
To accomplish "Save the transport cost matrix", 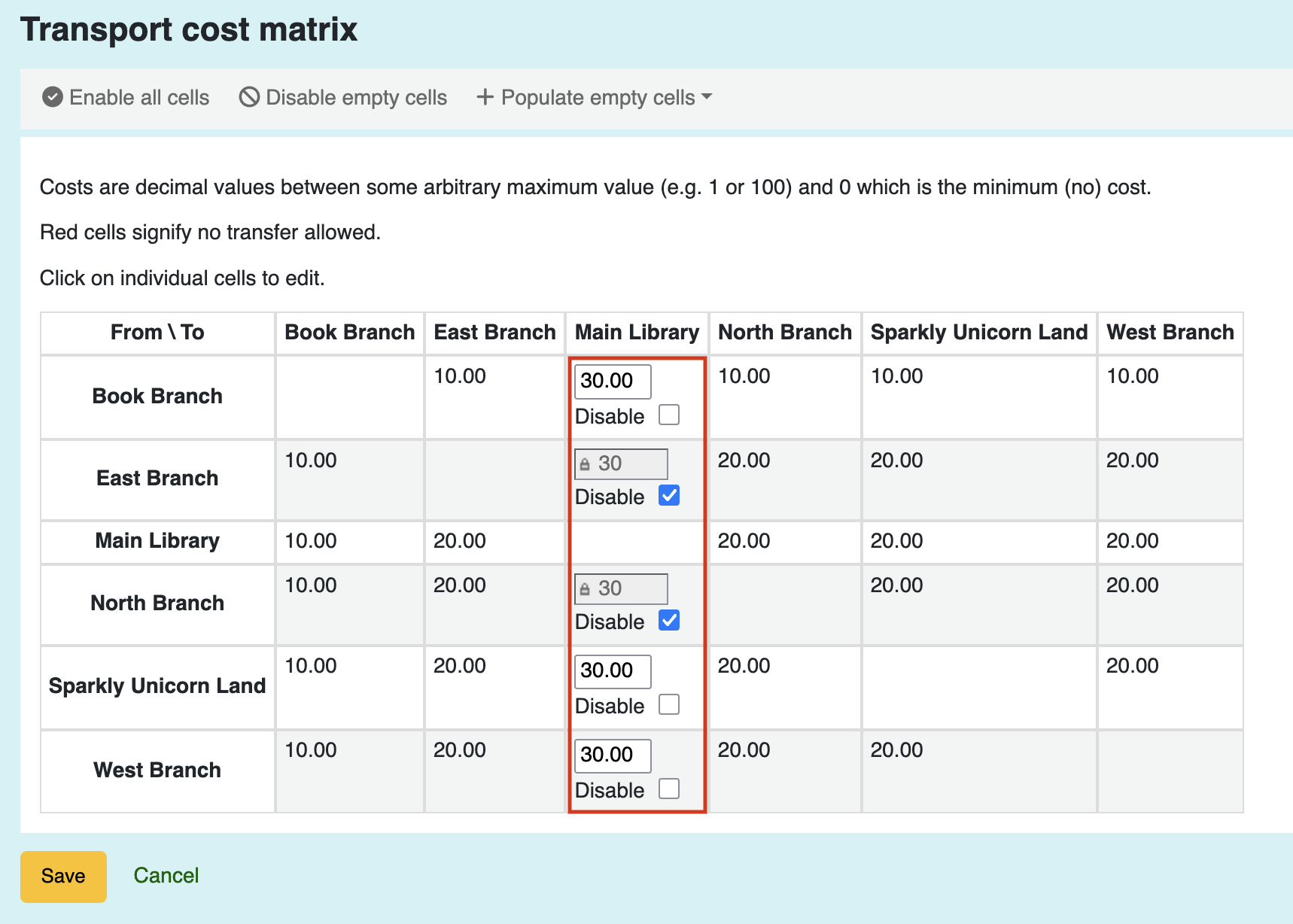I will point(63,876).
